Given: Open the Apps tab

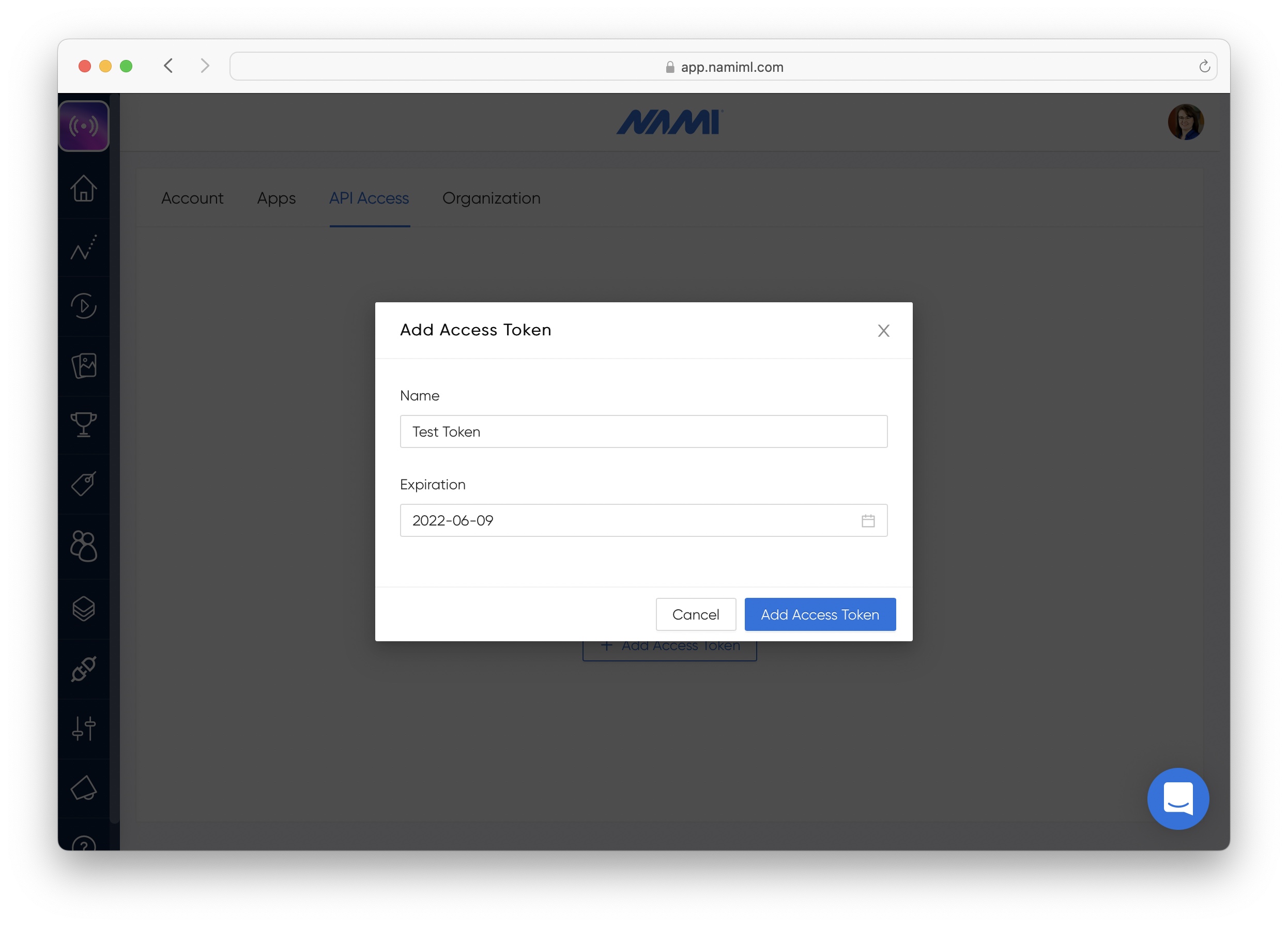Looking at the screenshot, I should pos(276,198).
